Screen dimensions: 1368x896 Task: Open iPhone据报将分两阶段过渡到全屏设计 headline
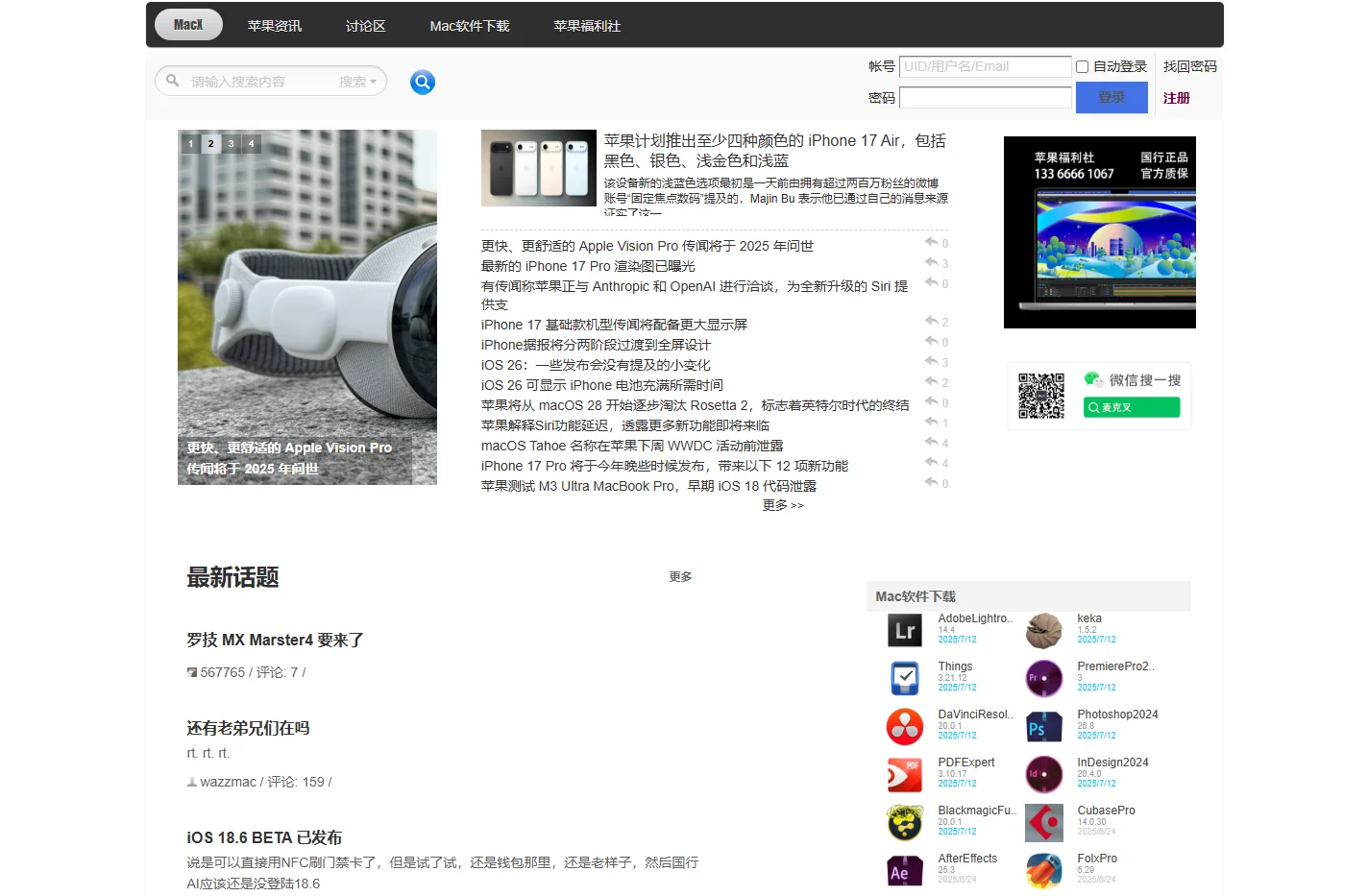(597, 345)
